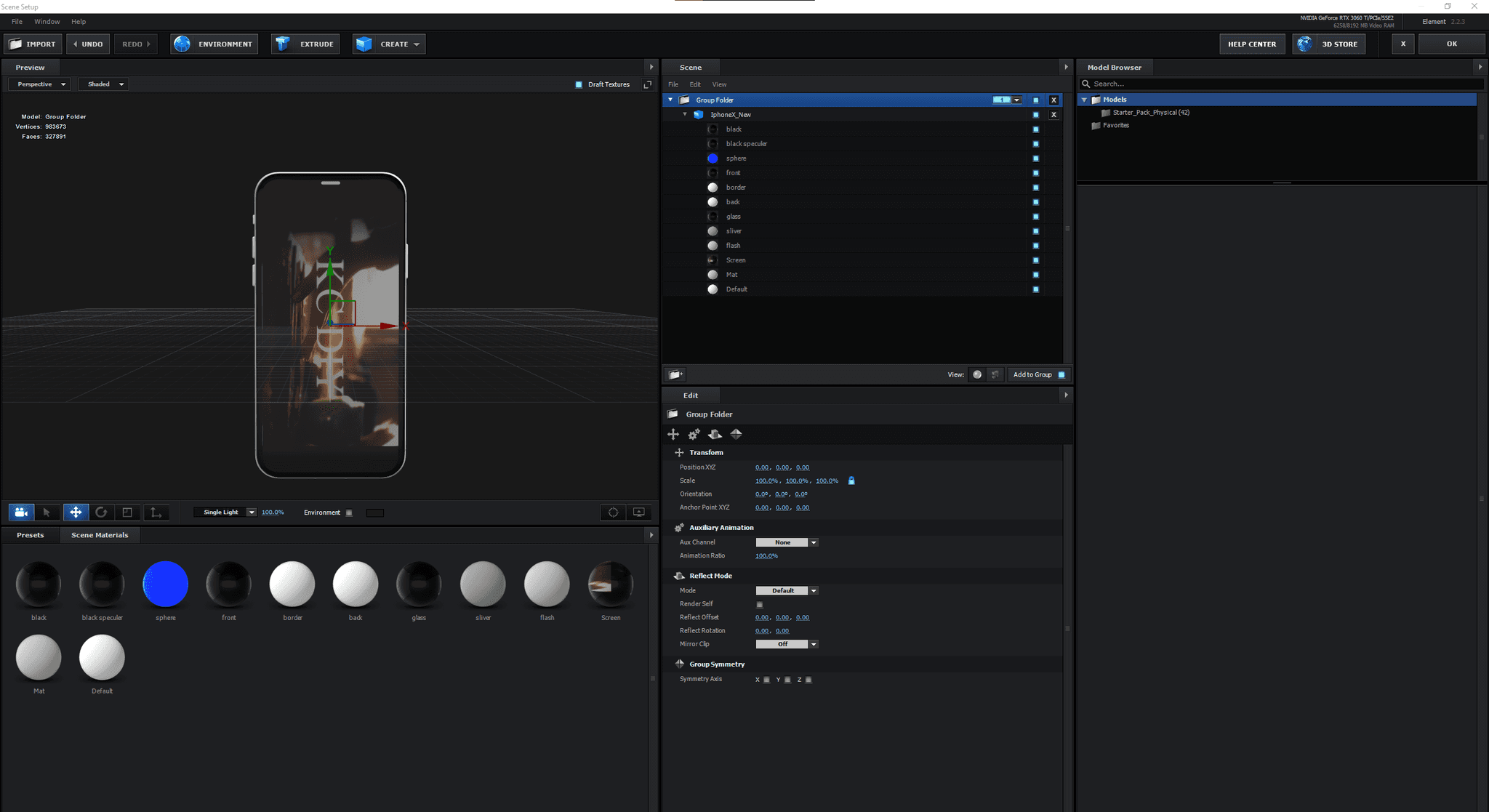
Task: Click the Help Center button
Action: (x=1251, y=44)
